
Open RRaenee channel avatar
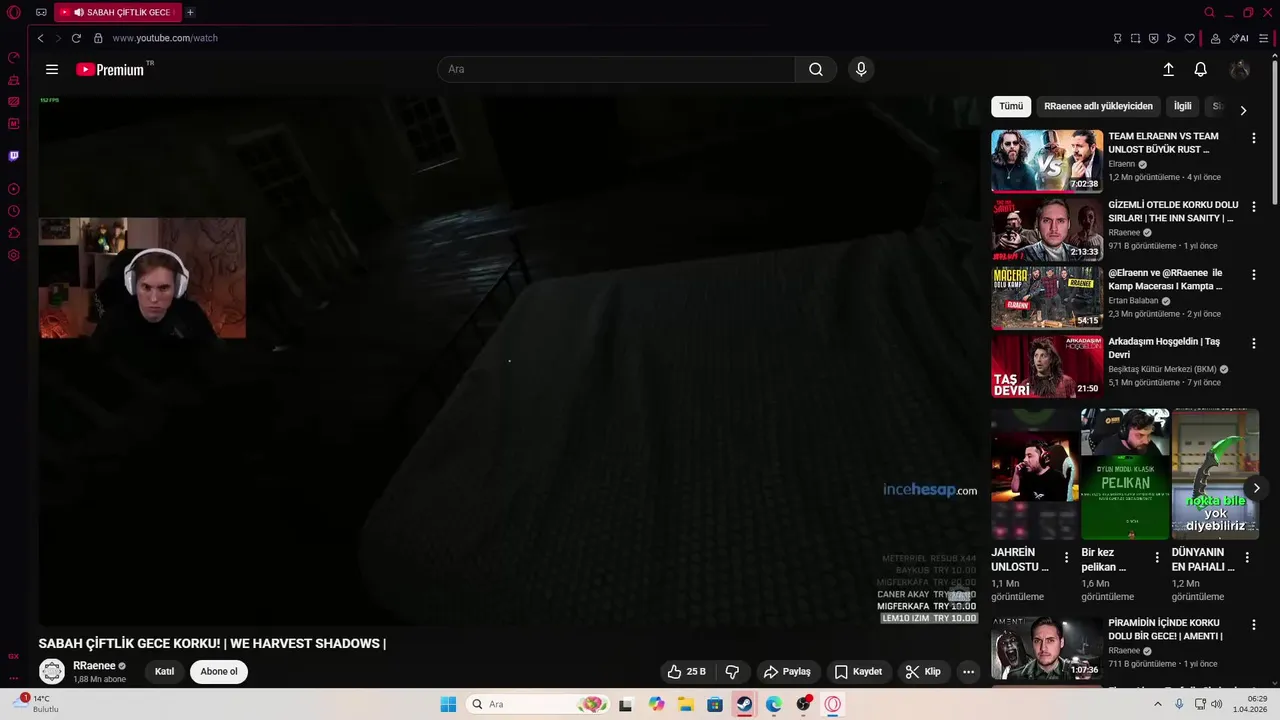pyautogui.click(x=52, y=672)
